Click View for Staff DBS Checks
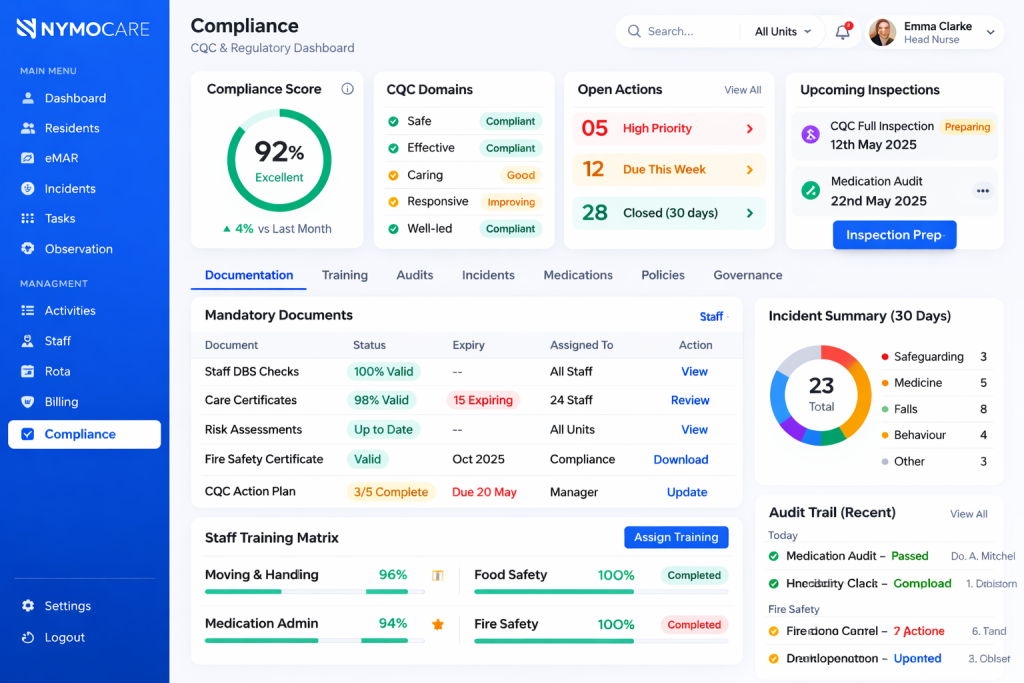1024x683 pixels. point(694,372)
